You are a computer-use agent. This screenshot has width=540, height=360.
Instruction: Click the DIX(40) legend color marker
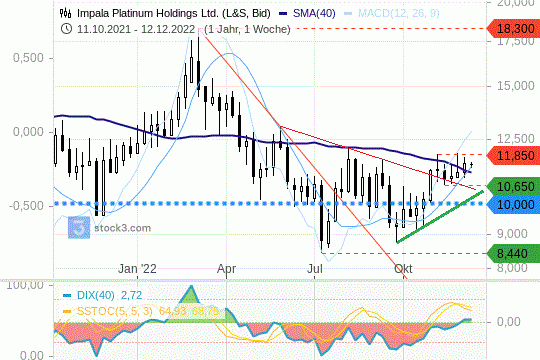pyautogui.click(x=67, y=296)
